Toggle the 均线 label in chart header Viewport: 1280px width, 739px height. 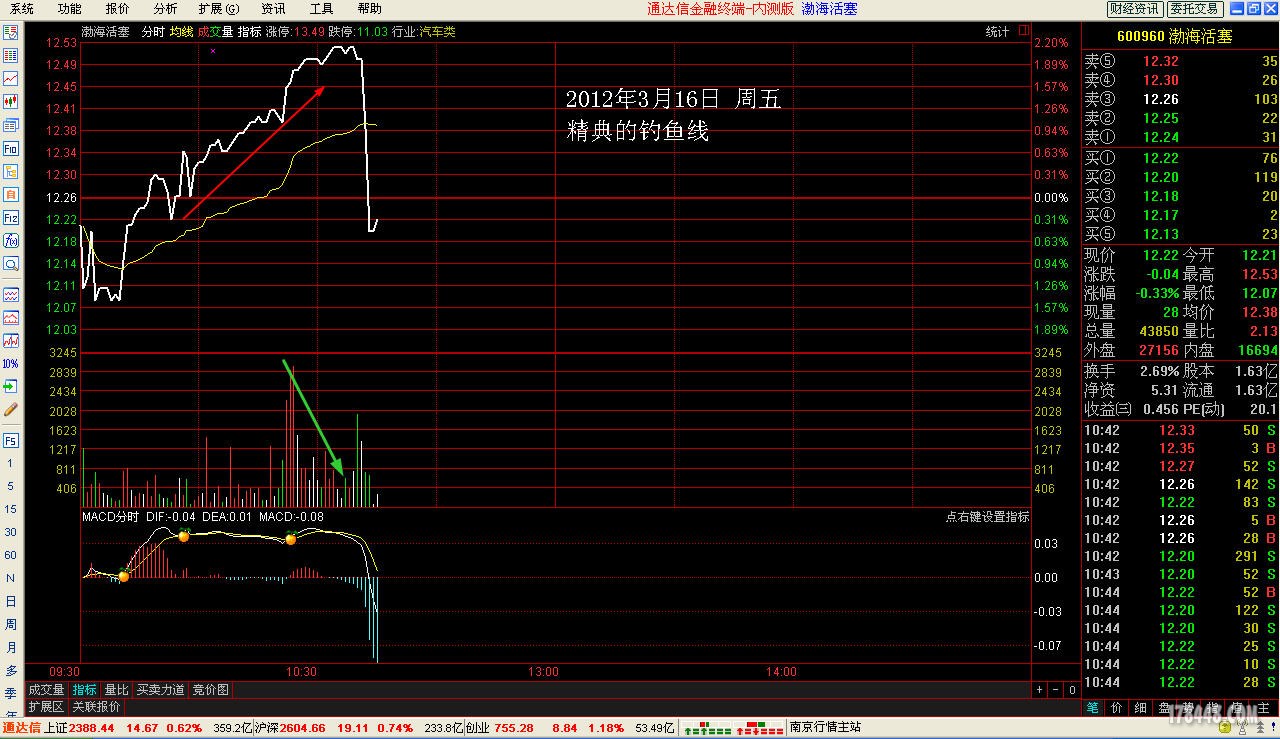[181, 32]
